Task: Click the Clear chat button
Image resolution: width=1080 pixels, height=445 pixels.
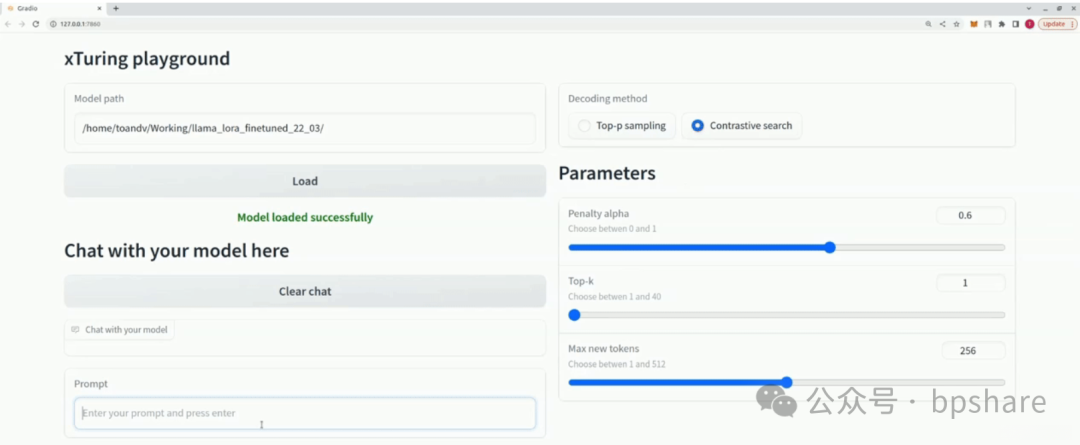Action: point(305,291)
